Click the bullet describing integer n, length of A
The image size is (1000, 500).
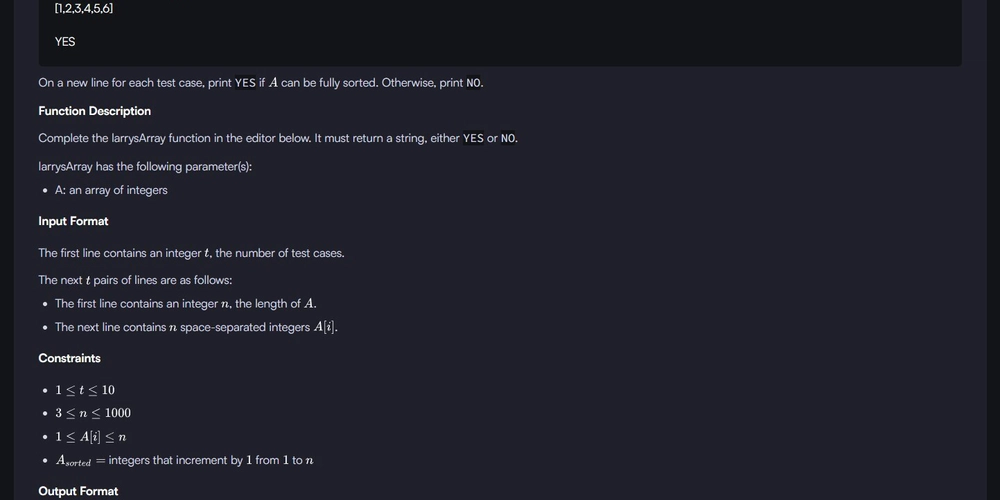tap(186, 304)
